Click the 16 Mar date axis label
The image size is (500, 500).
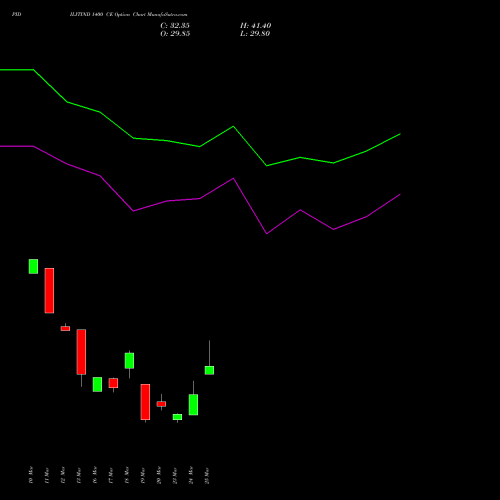tap(95, 475)
